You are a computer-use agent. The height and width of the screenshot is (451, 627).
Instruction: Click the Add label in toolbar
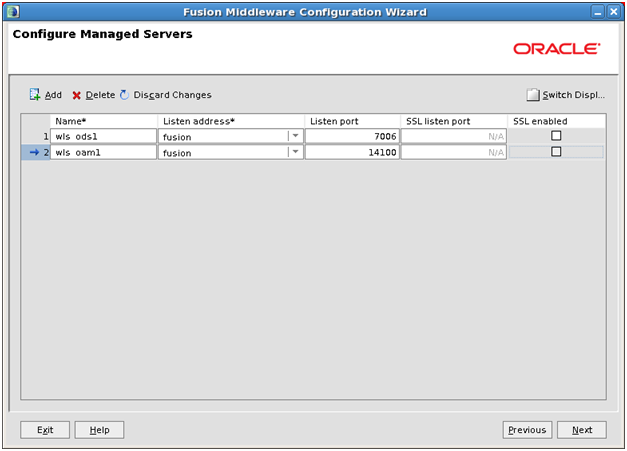[x=53, y=95]
